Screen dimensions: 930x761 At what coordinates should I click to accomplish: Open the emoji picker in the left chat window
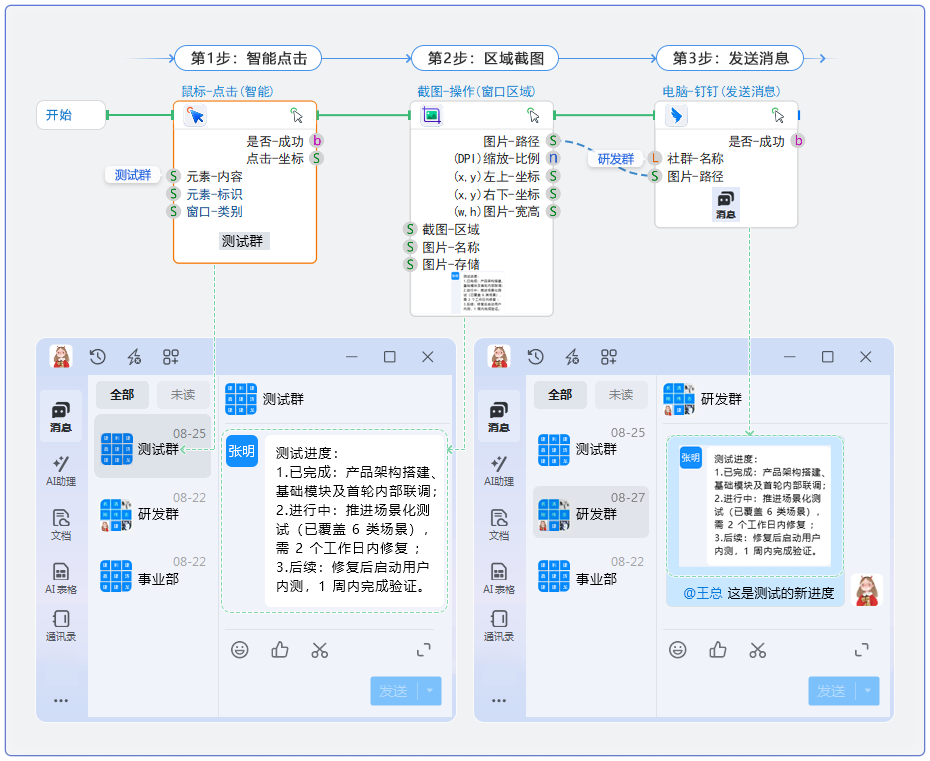tap(240, 650)
